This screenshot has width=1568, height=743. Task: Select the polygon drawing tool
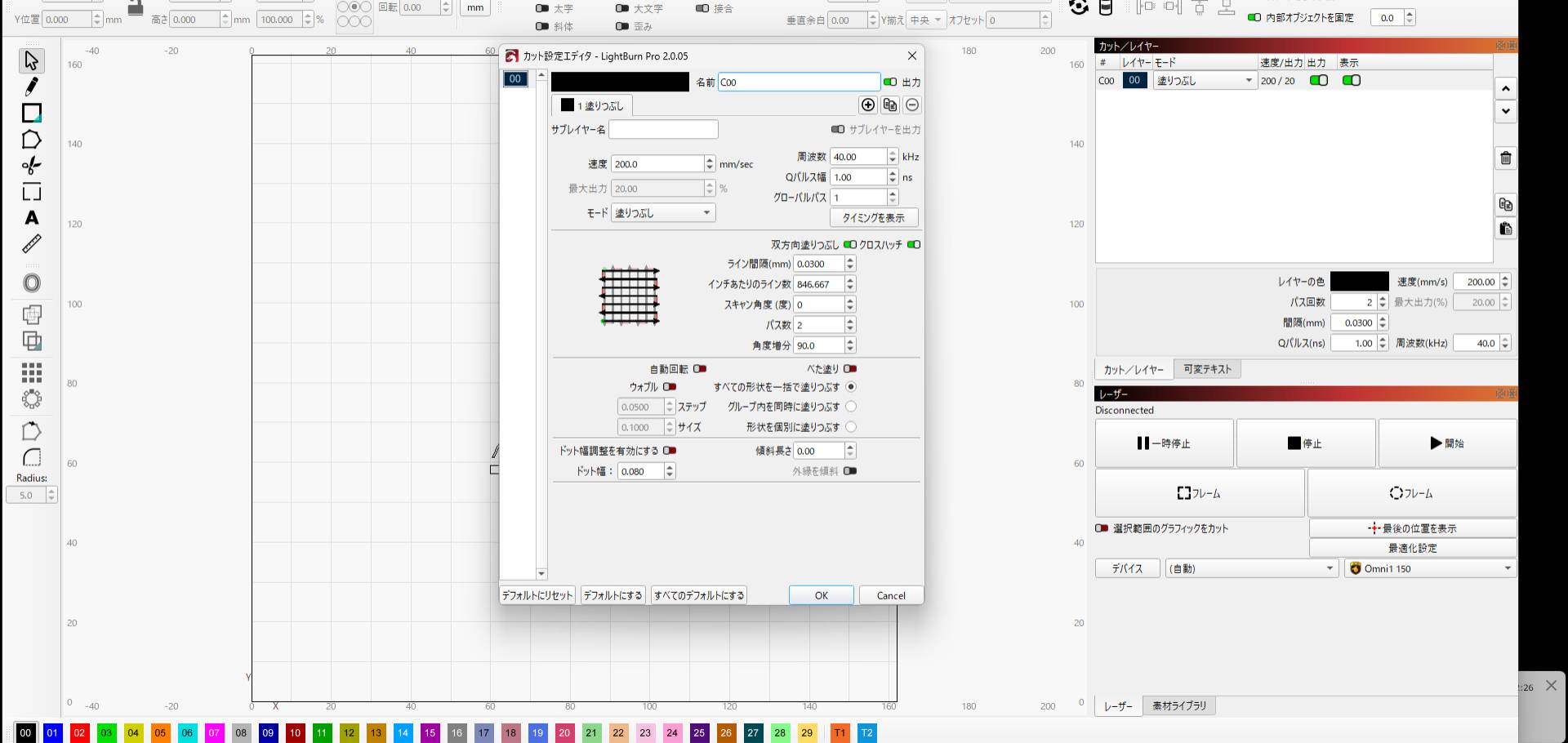coord(31,140)
